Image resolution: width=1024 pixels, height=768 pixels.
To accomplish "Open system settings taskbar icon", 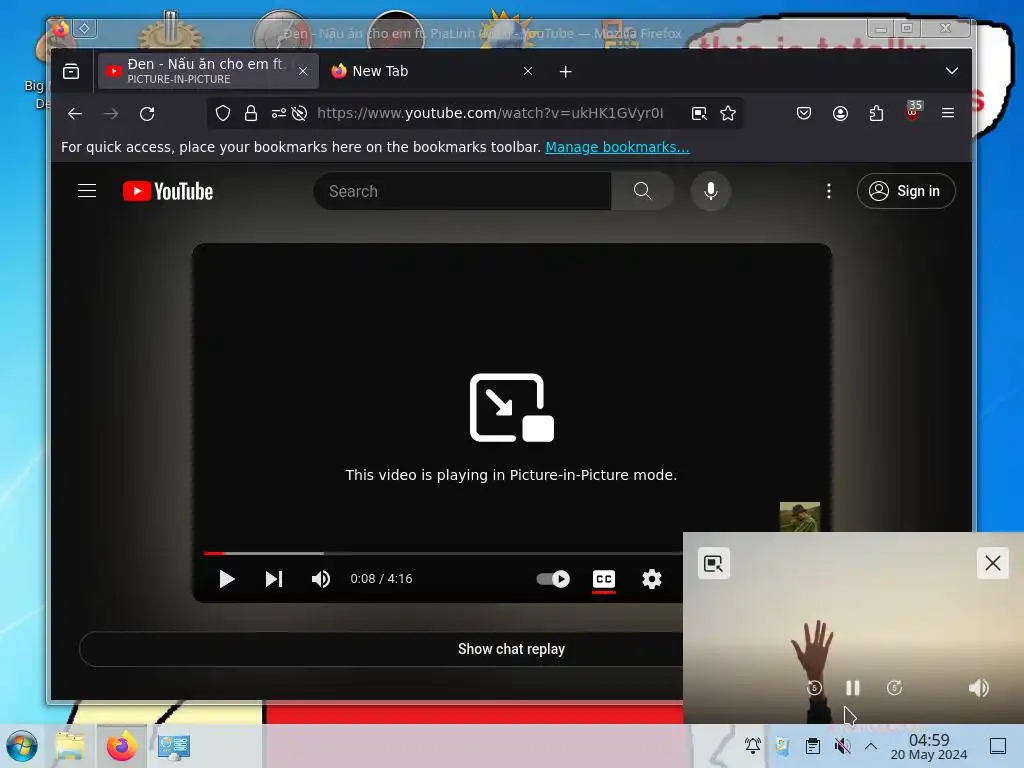I will 174,746.
